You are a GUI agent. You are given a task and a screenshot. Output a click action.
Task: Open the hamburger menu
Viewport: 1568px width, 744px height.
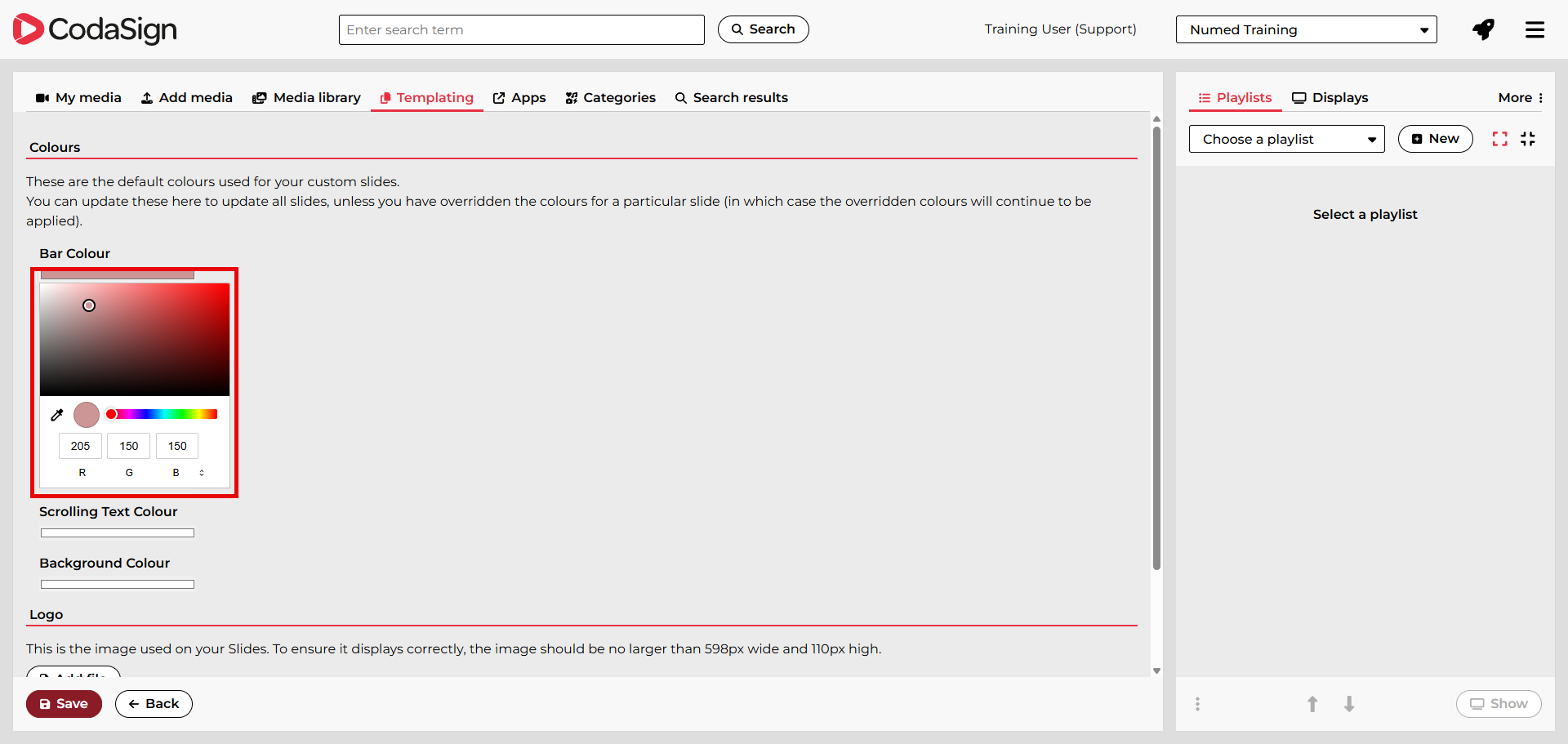pyautogui.click(x=1535, y=29)
